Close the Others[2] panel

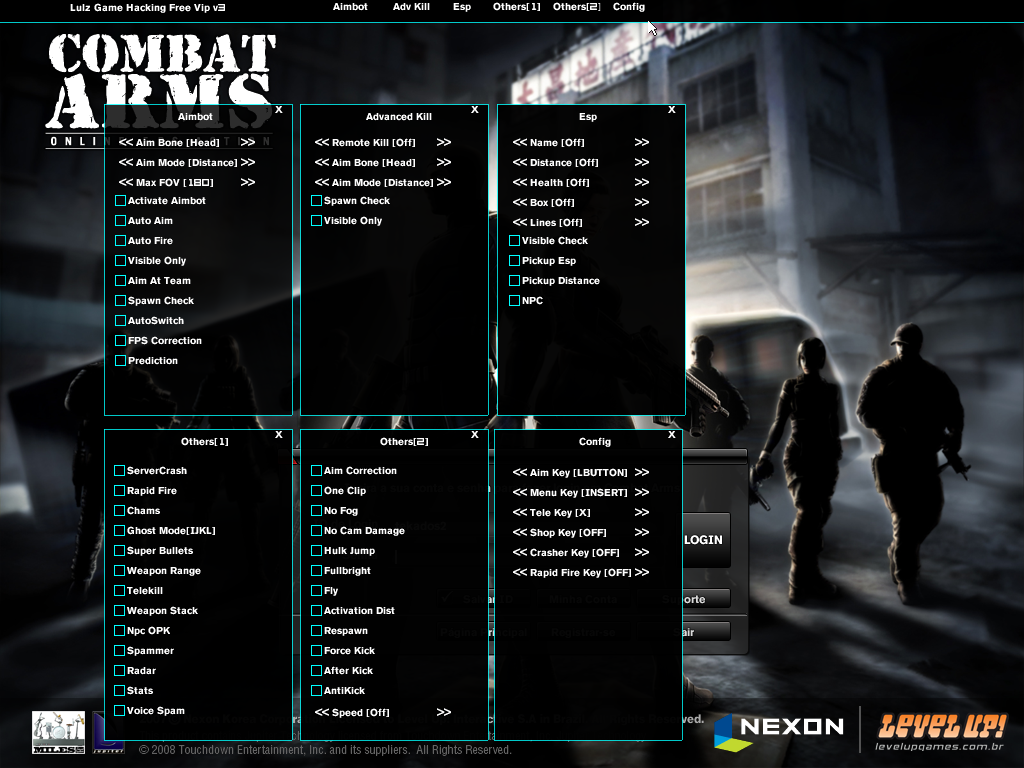(475, 434)
